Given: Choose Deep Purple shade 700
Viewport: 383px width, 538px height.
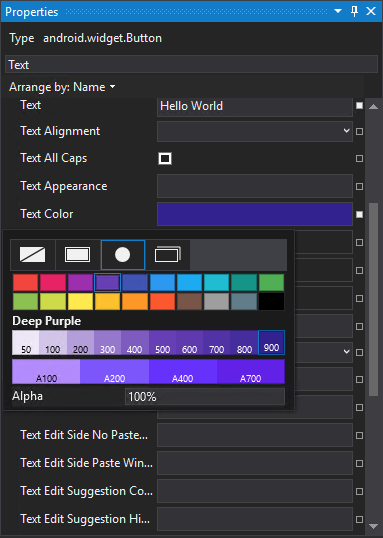Looking at the screenshot, I should pyautogui.click(x=217, y=342).
